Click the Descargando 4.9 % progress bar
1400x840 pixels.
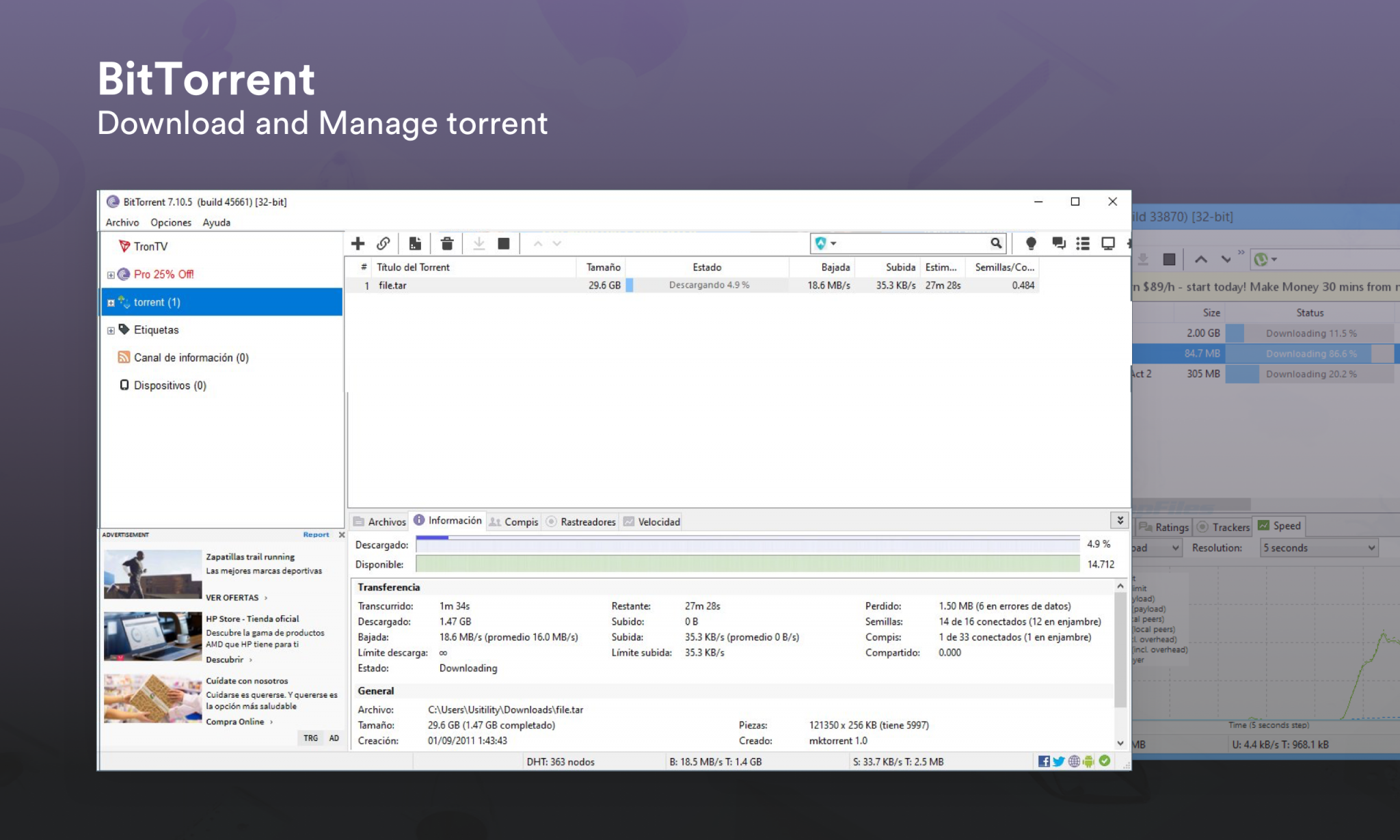pyautogui.click(x=707, y=286)
